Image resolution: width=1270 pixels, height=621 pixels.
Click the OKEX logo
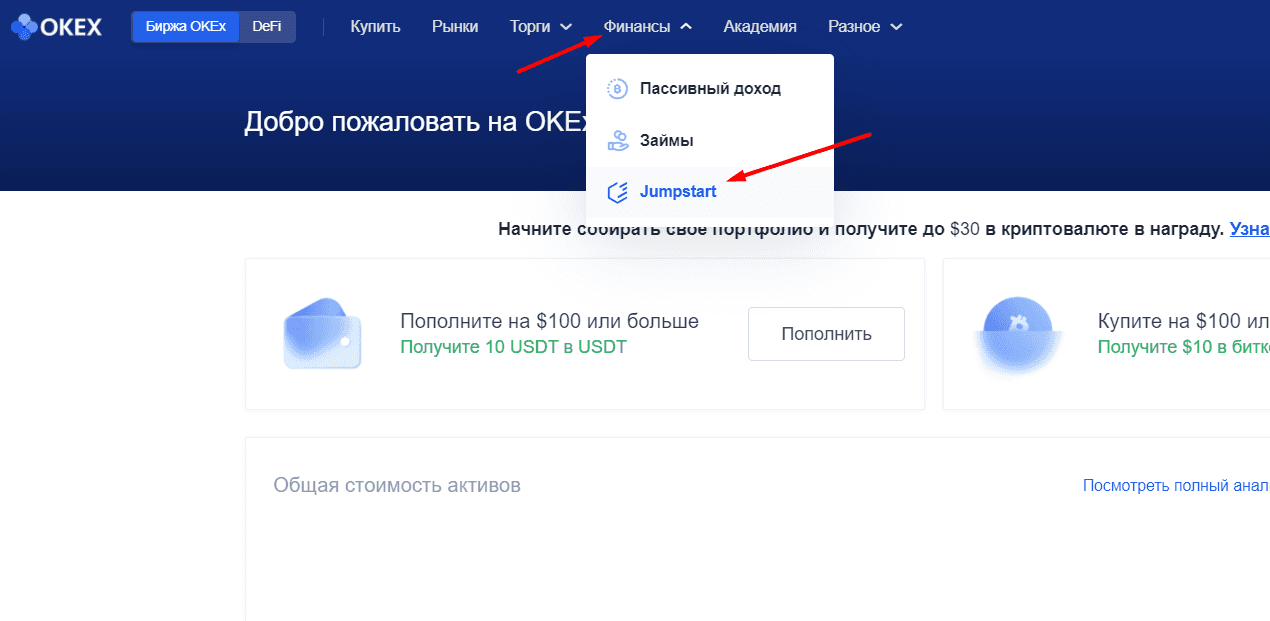[57, 27]
